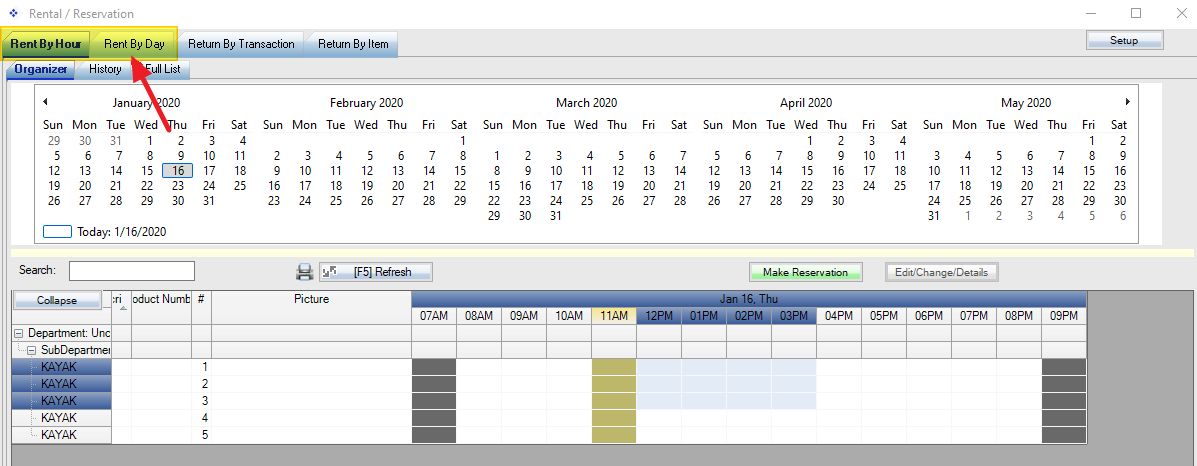This screenshot has height=466, width=1197.
Task: Select April 1 in calendar
Action: 810,141
